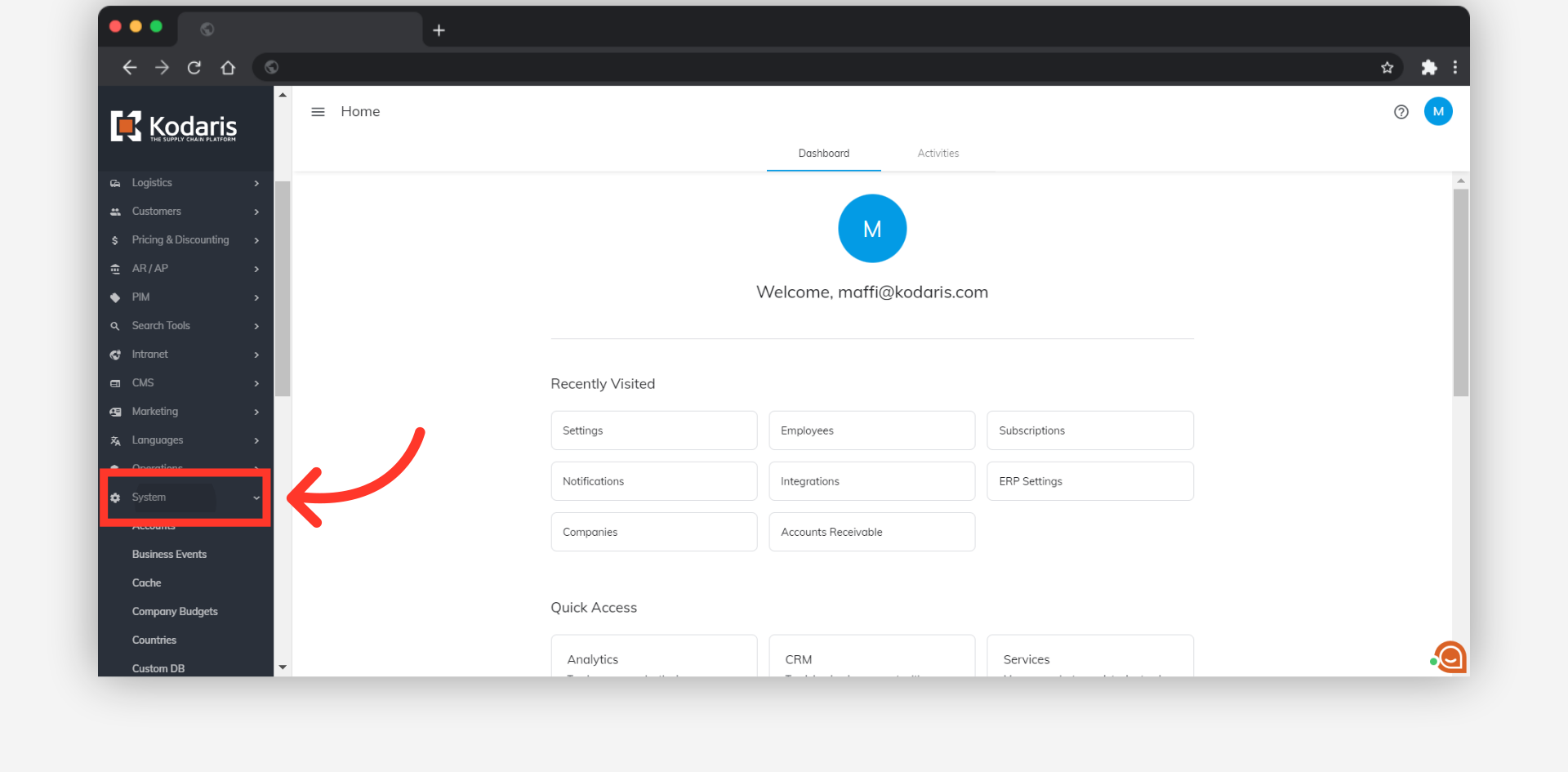
Task: Click the PIM tag icon
Action: (x=115, y=297)
